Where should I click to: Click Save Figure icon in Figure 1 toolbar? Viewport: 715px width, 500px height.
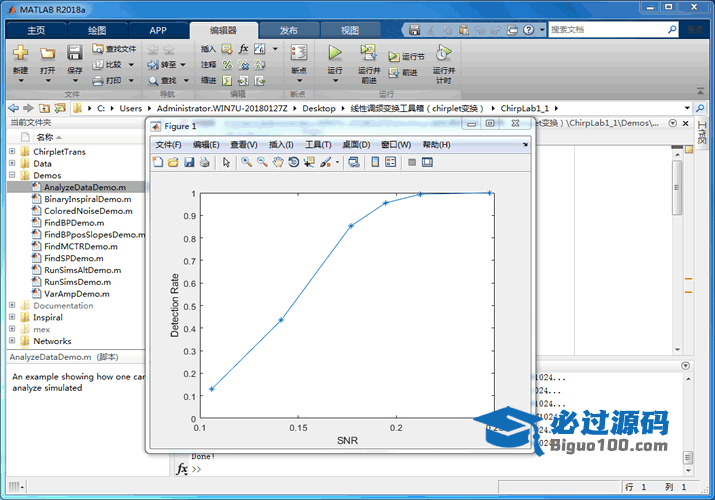tap(189, 162)
